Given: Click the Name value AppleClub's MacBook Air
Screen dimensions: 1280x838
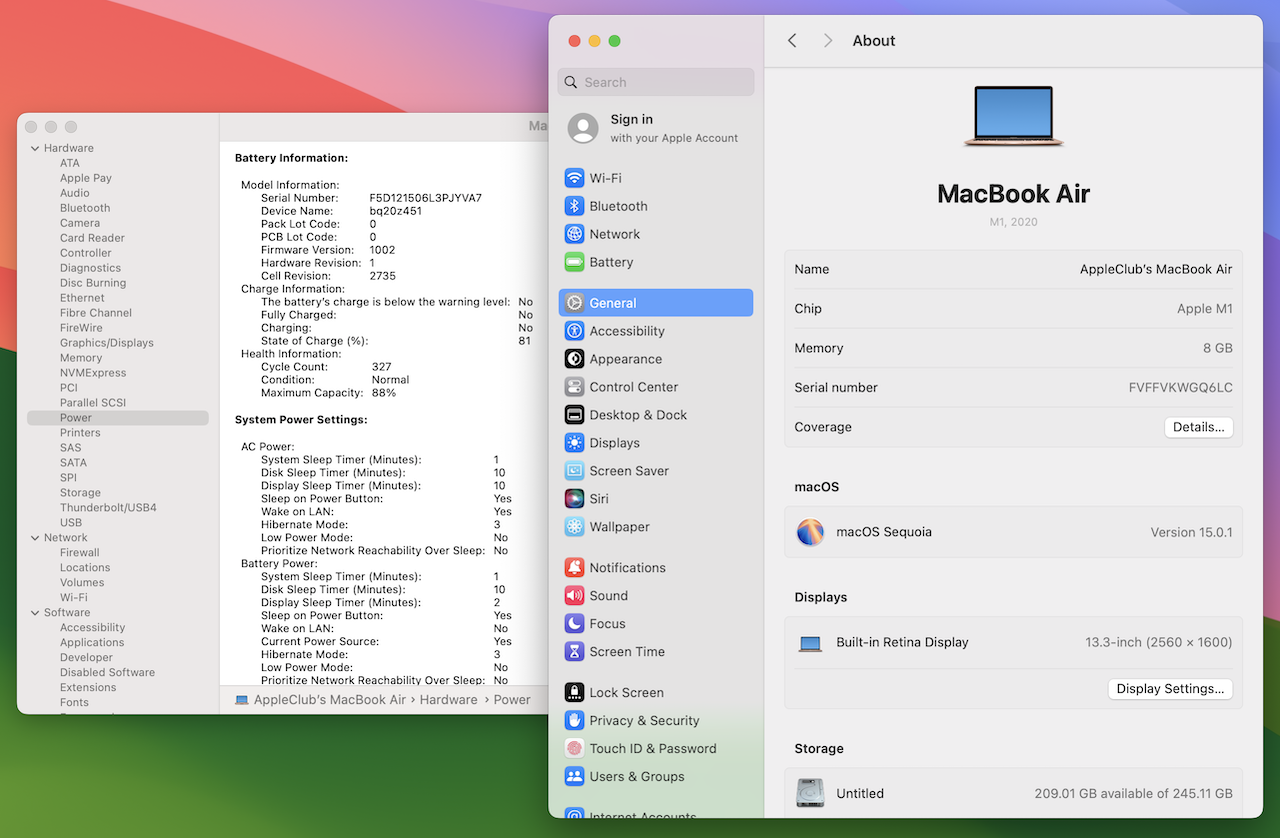Looking at the screenshot, I should click(1156, 269).
